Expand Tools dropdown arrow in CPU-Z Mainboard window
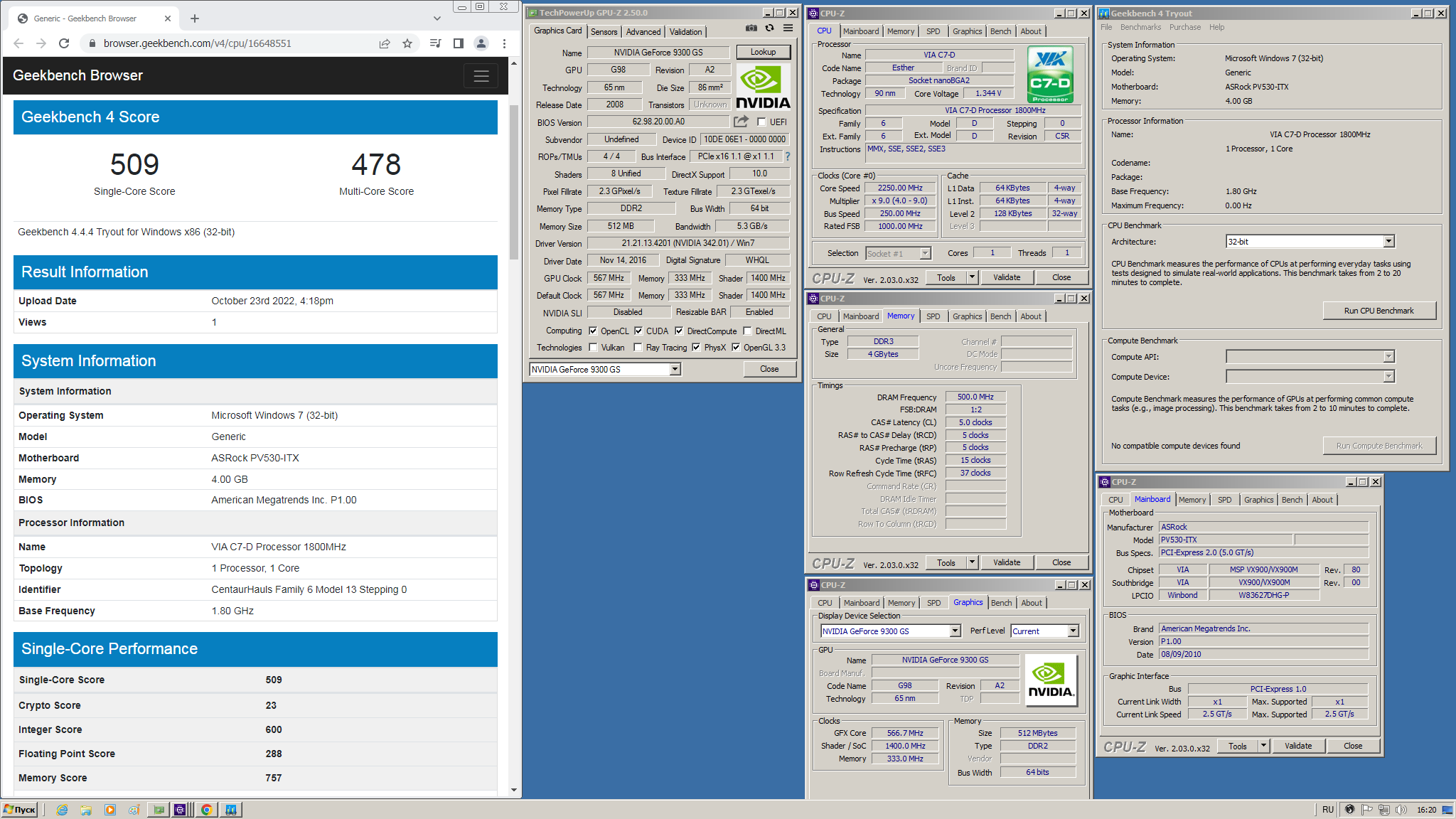 [1263, 746]
